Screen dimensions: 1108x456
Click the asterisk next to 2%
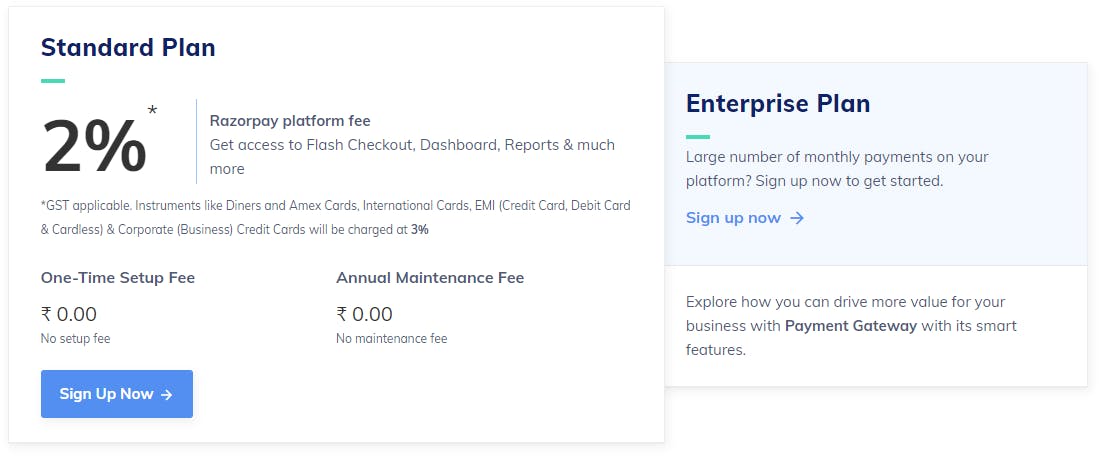(152, 110)
